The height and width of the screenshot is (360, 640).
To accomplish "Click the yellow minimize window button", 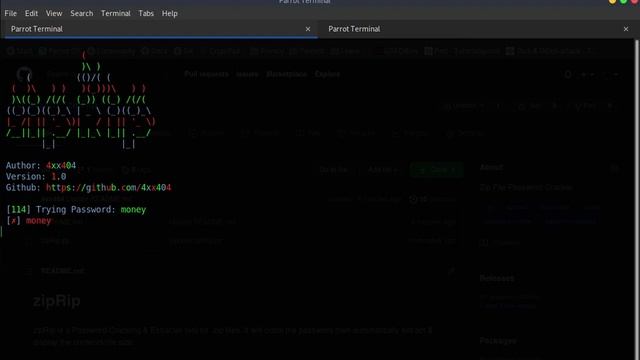I will pos(612,1).
